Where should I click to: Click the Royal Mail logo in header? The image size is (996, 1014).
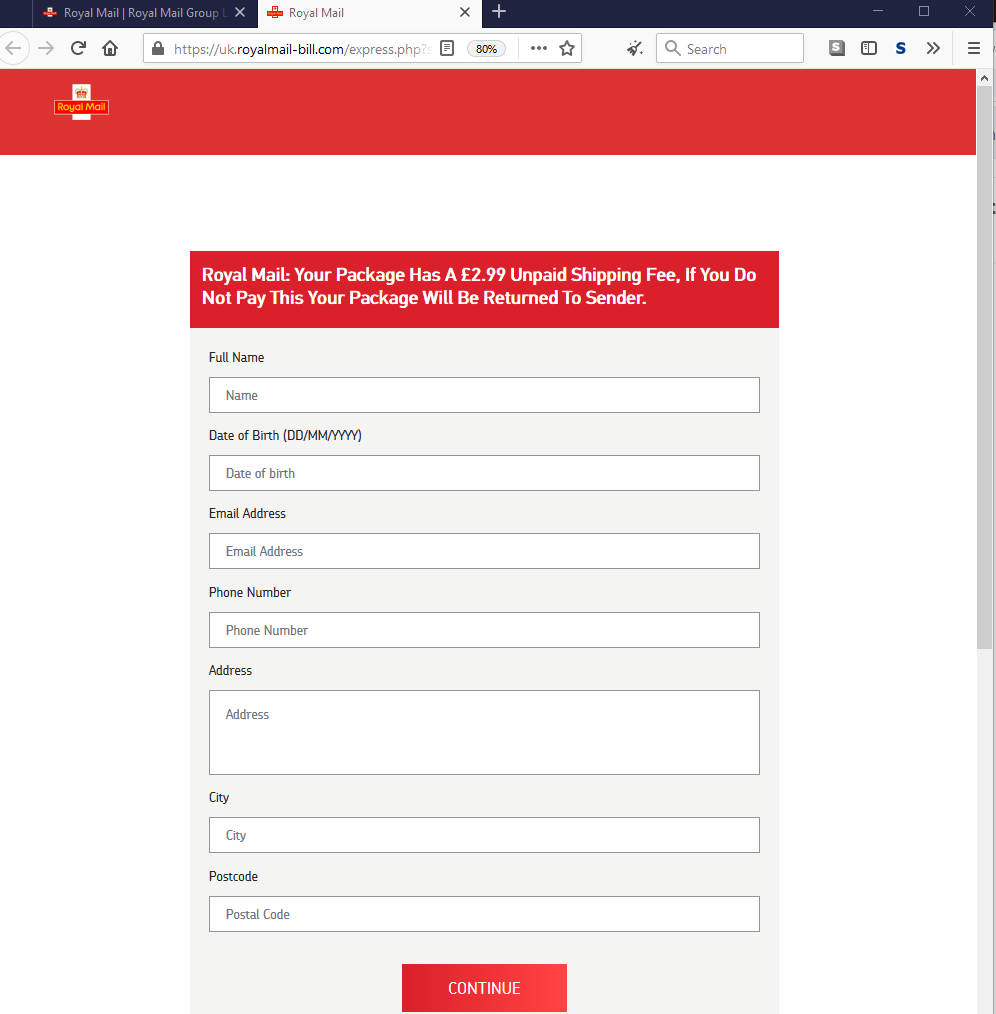click(x=81, y=103)
